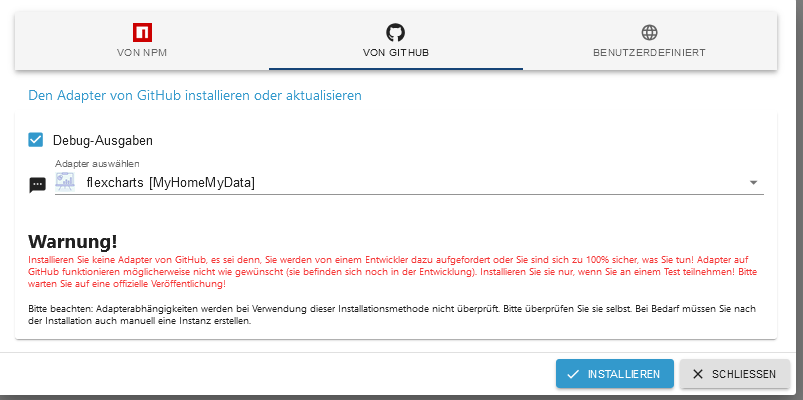Click the INSTALLIEREN button
This screenshot has height=400, width=803.
615,374
